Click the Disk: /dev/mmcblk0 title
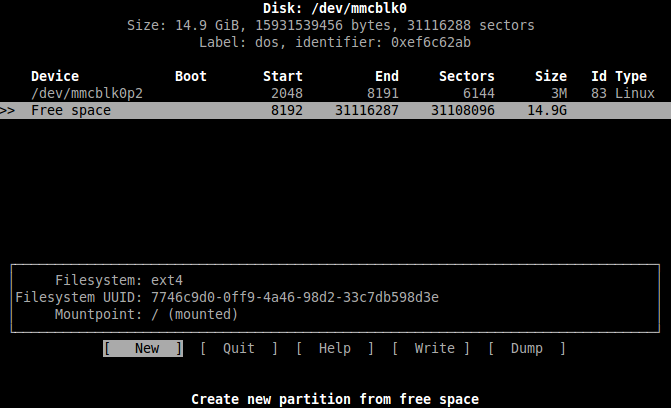 point(335,8)
